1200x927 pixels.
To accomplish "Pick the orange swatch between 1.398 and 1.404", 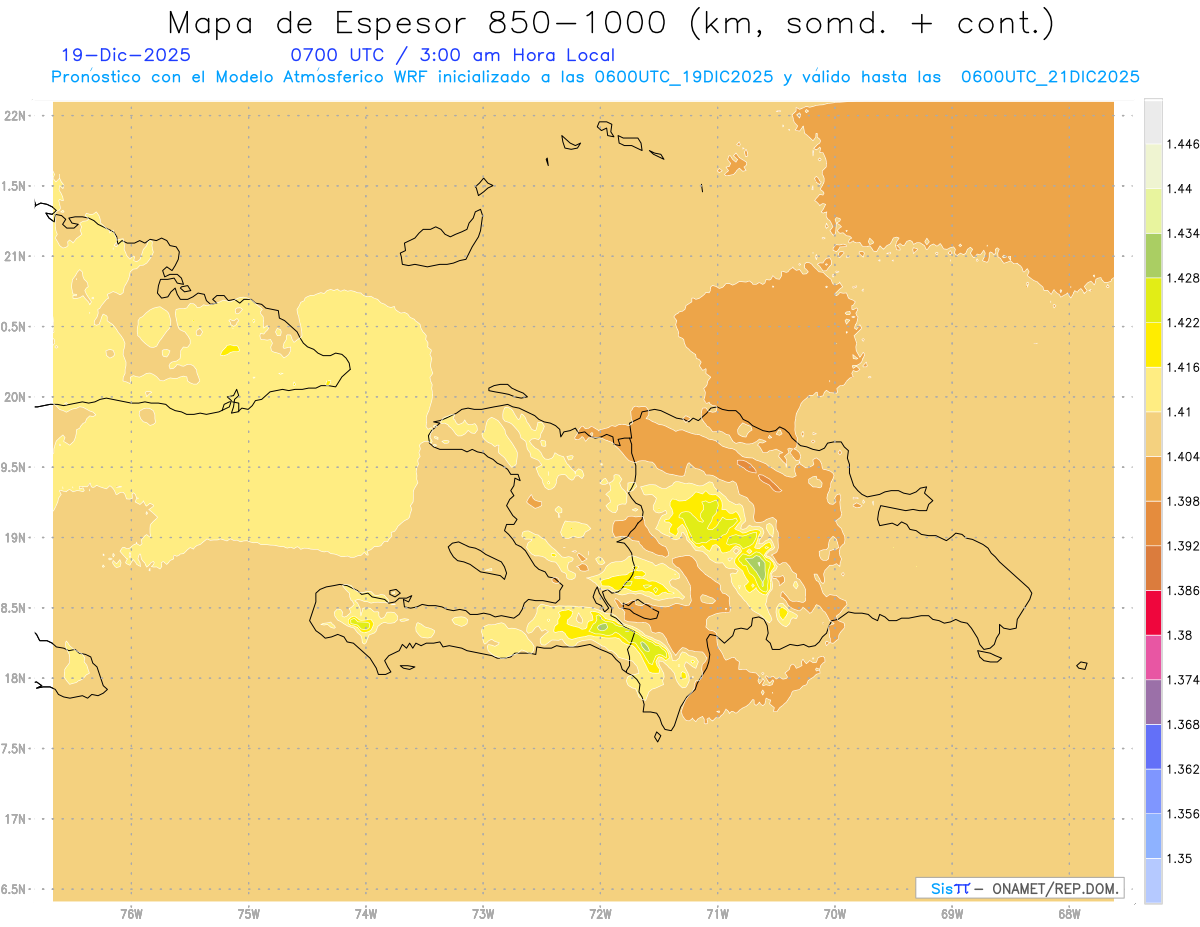I will pyautogui.click(x=1153, y=478).
